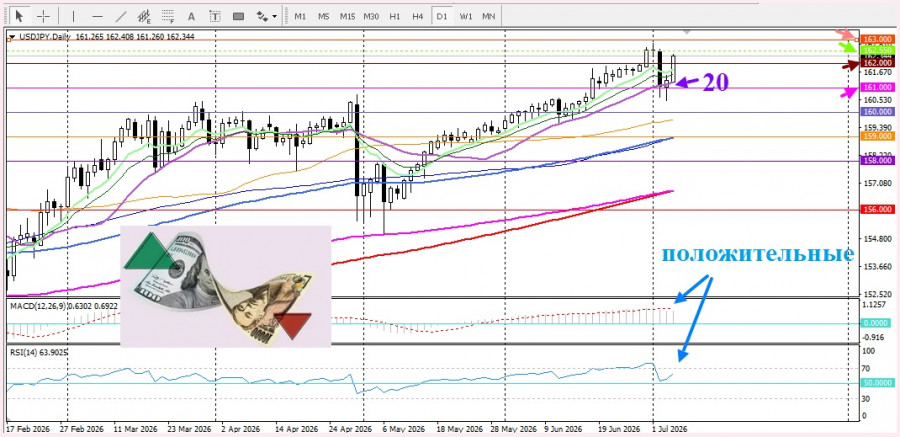Select the horizontal line drawing tool
This screenshot has width=900, height=437.
coord(97,16)
